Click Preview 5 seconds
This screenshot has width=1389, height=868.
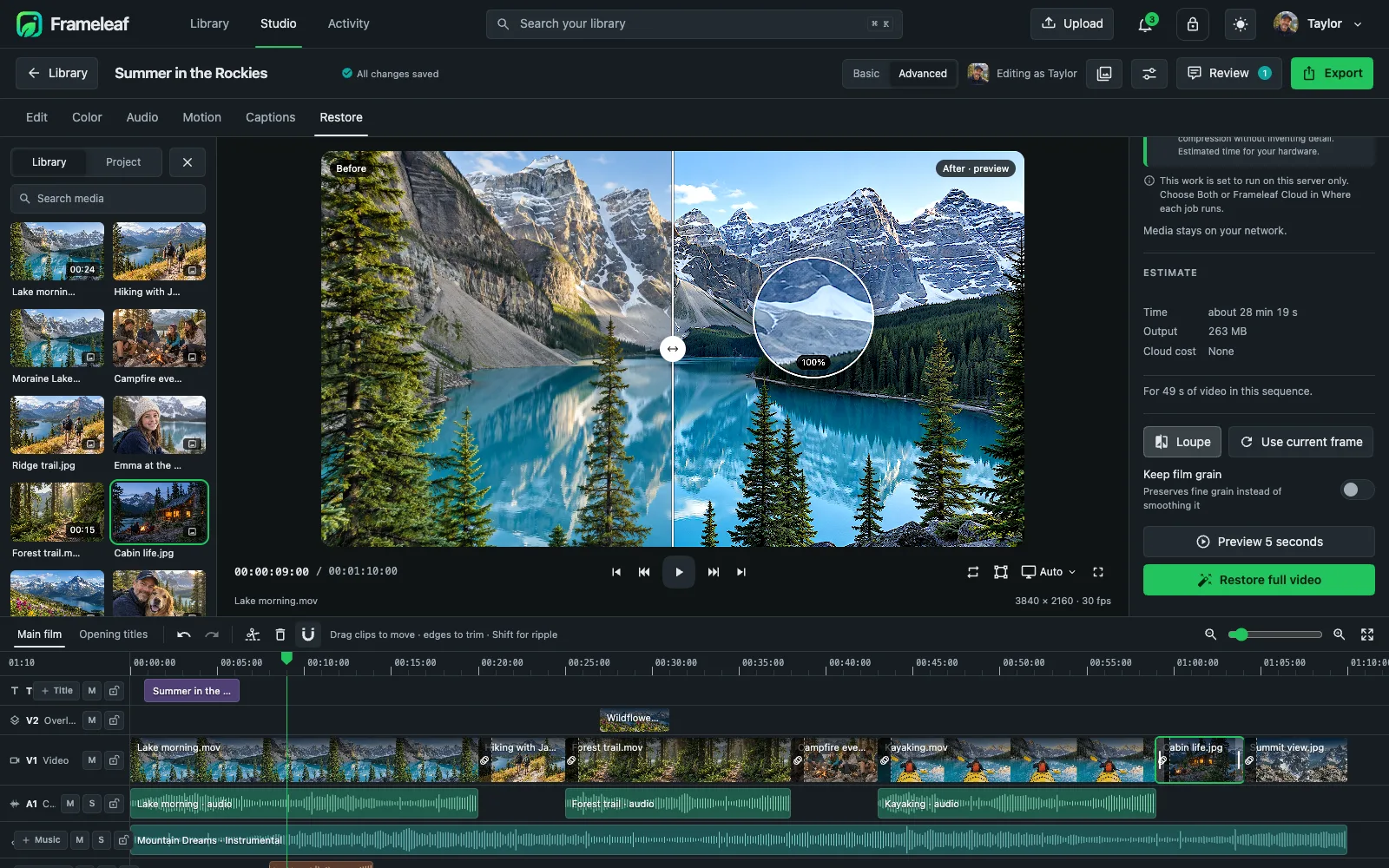click(1259, 542)
